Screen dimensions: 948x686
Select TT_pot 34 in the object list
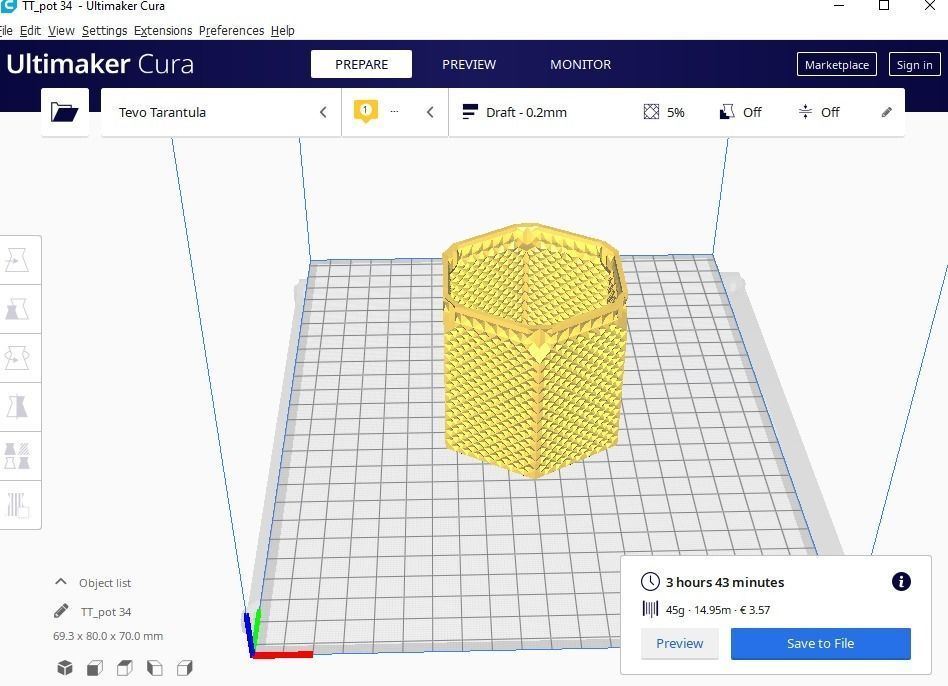pyautogui.click(x=106, y=612)
